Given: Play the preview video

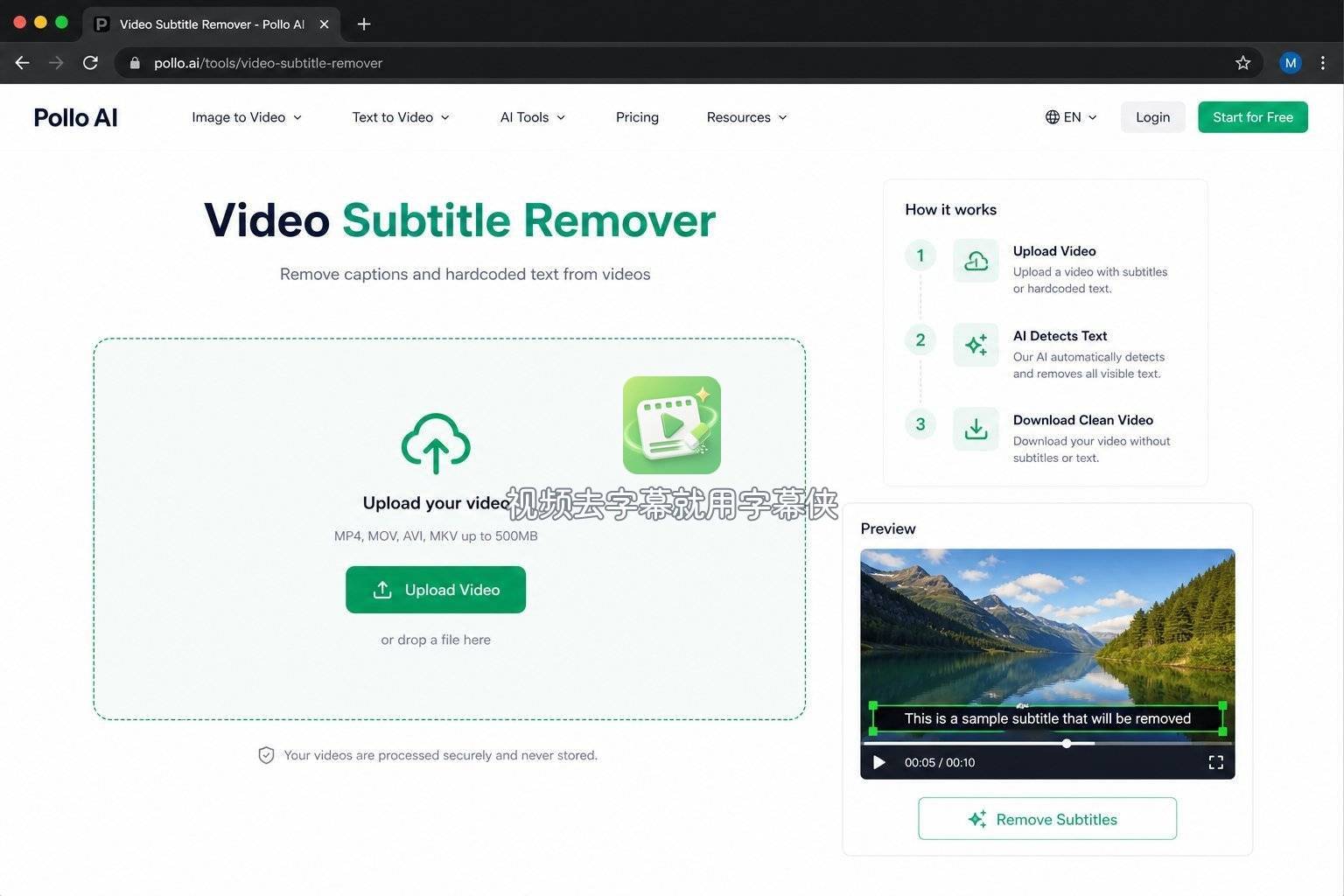Looking at the screenshot, I should pos(879,762).
